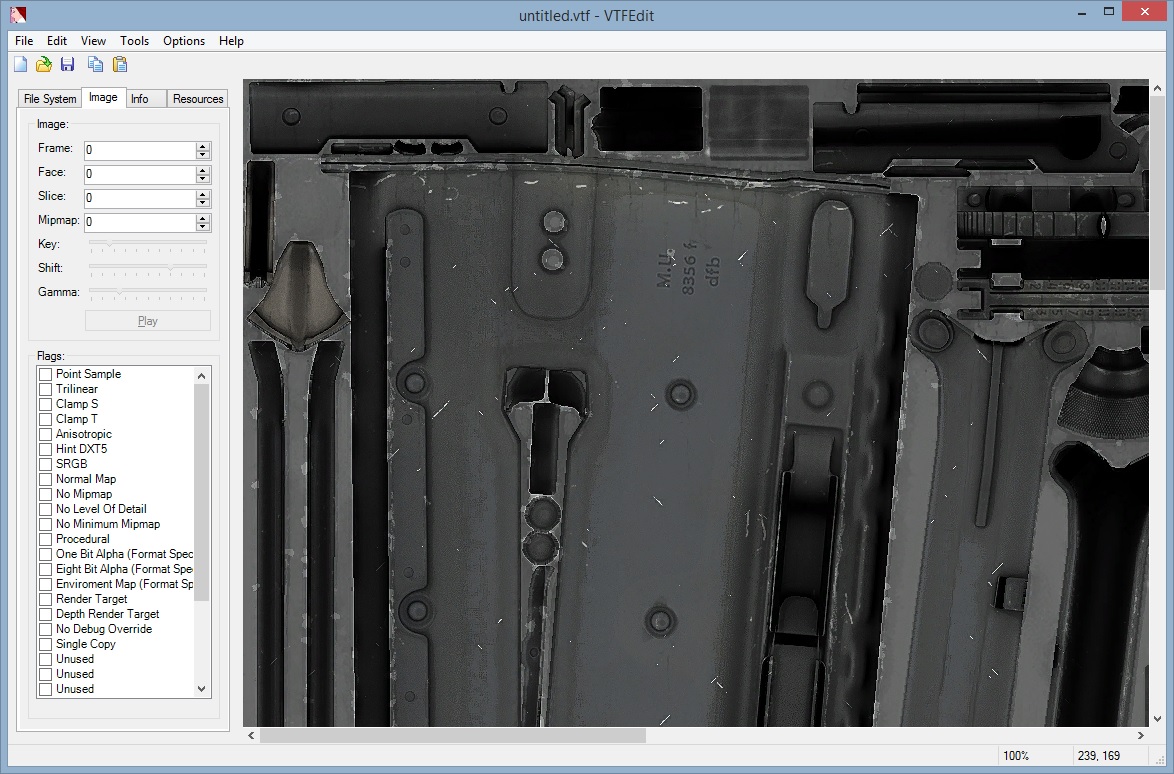
Task: Check the Render Target flag
Action: [x=46, y=599]
